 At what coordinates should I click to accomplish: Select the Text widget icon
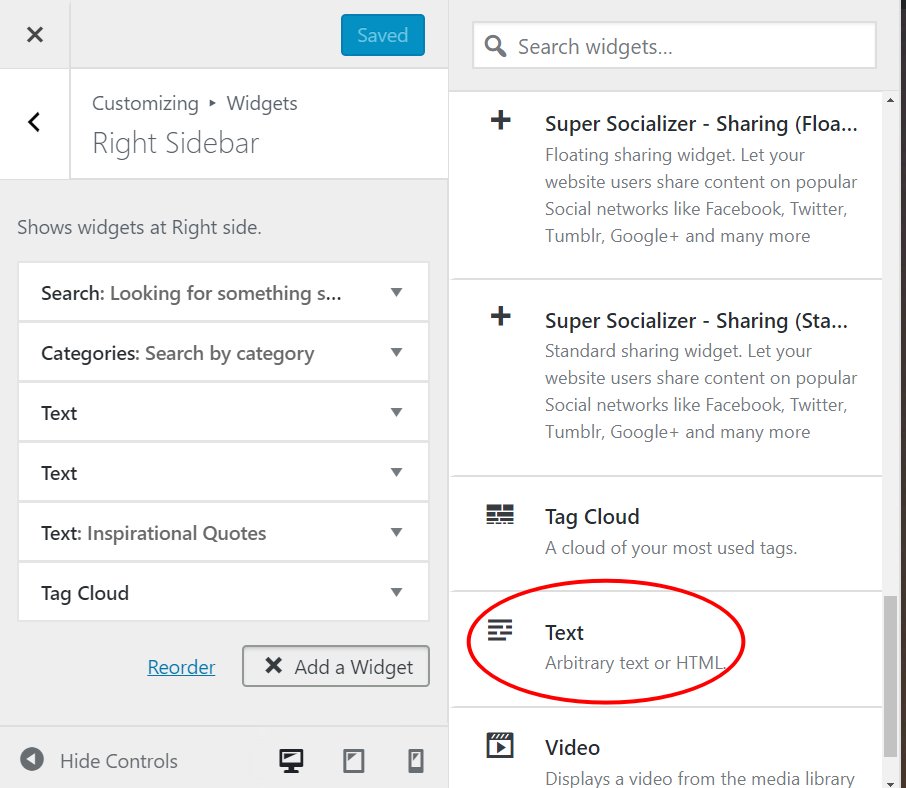[500, 632]
